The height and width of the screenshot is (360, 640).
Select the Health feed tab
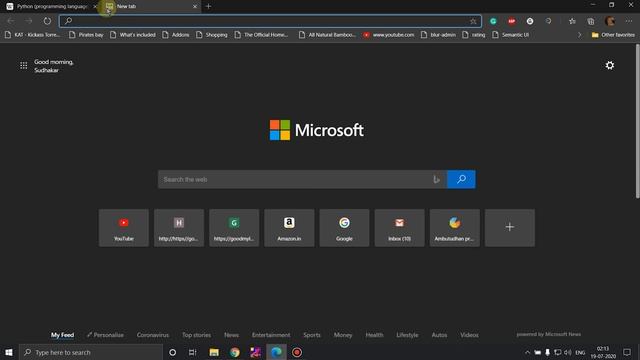374,335
